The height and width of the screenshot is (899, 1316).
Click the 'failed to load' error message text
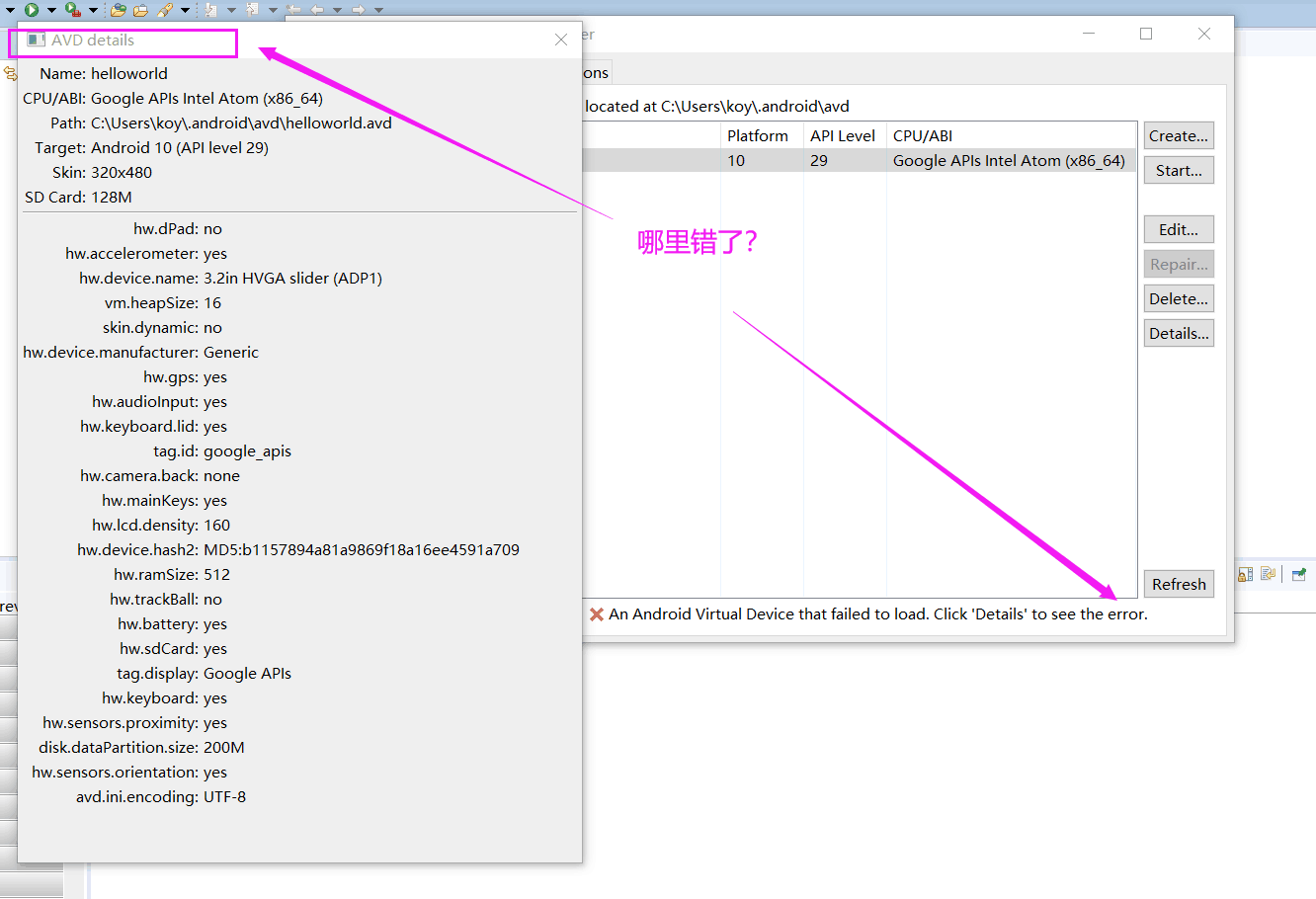pyautogui.click(x=878, y=613)
